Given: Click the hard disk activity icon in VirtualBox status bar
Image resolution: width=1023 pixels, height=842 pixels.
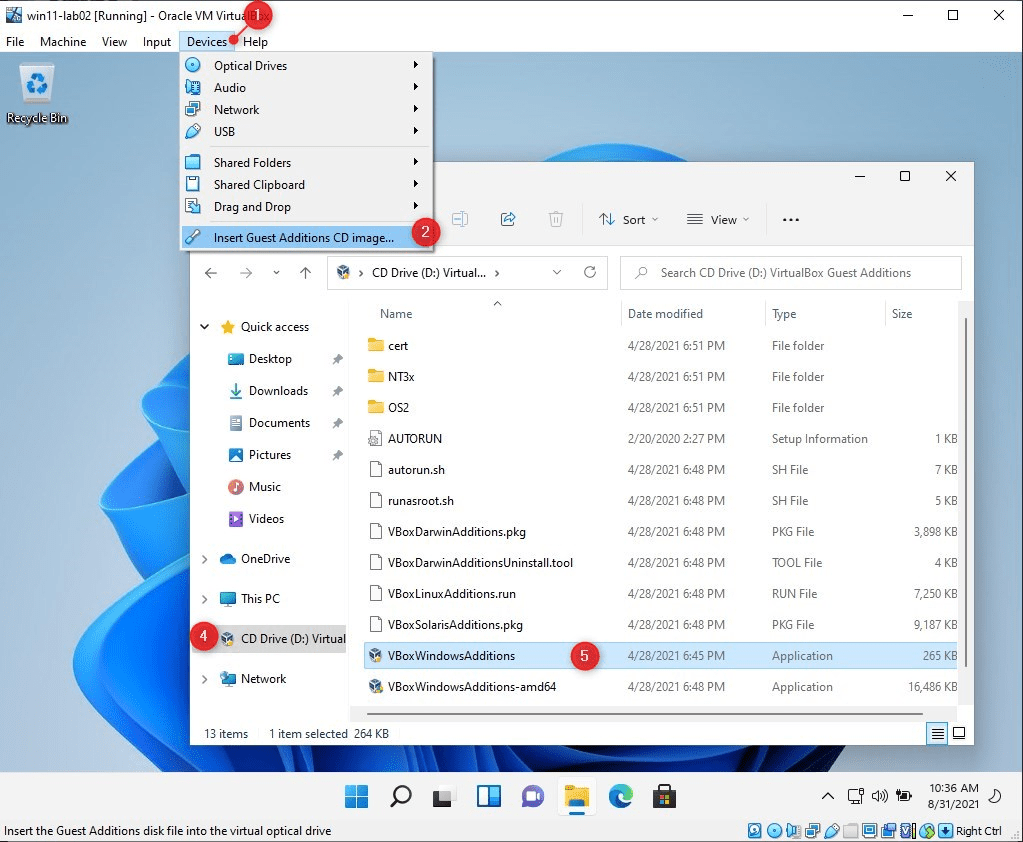Looking at the screenshot, I should (753, 830).
